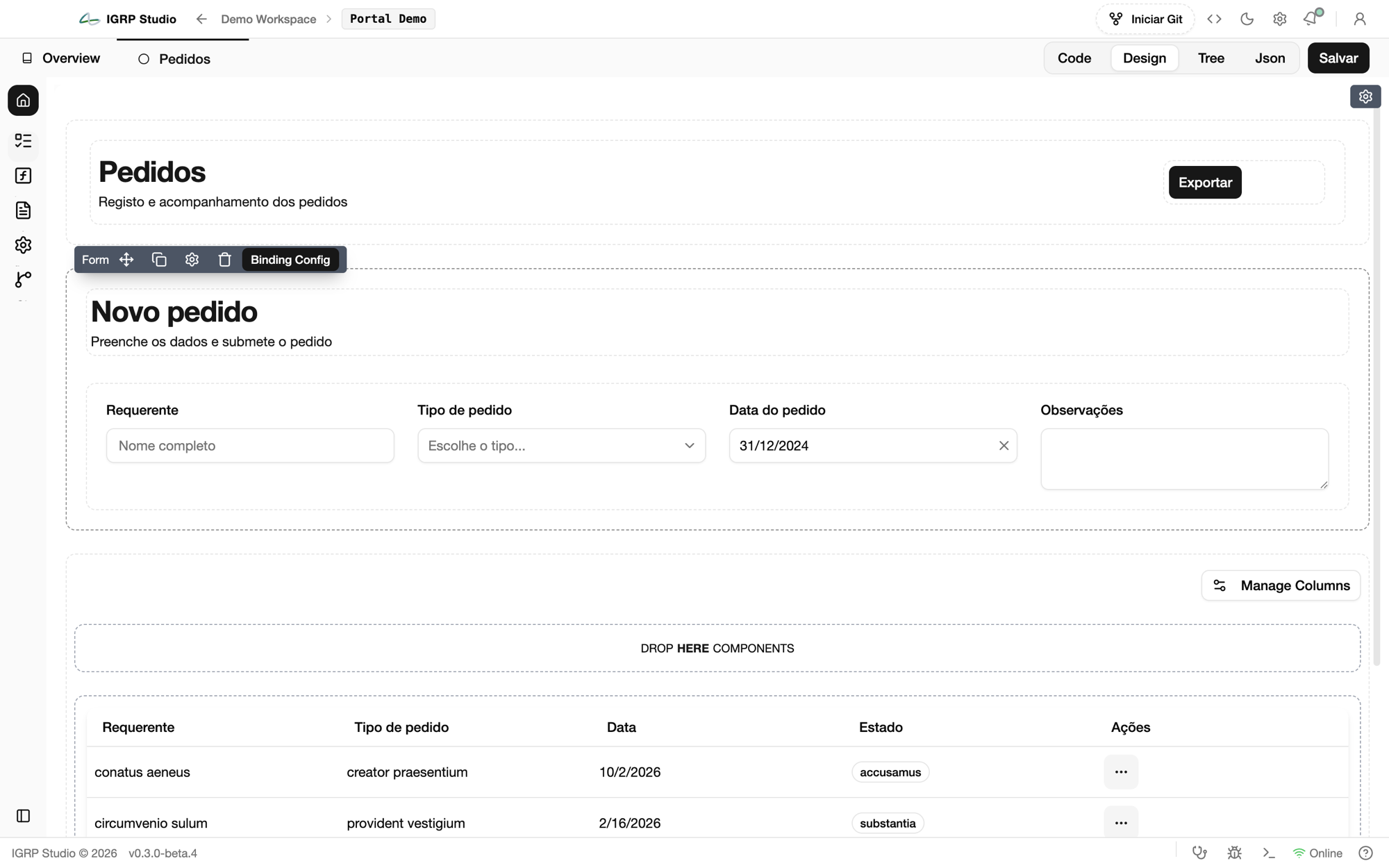Screen dimensions: 1389x868
Task: Clear the Data do pedido date value
Action: (1004, 446)
